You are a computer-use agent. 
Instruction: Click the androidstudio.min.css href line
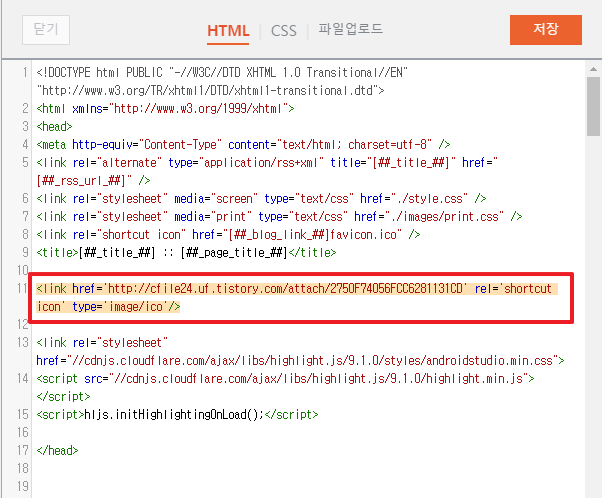[x=300, y=361]
